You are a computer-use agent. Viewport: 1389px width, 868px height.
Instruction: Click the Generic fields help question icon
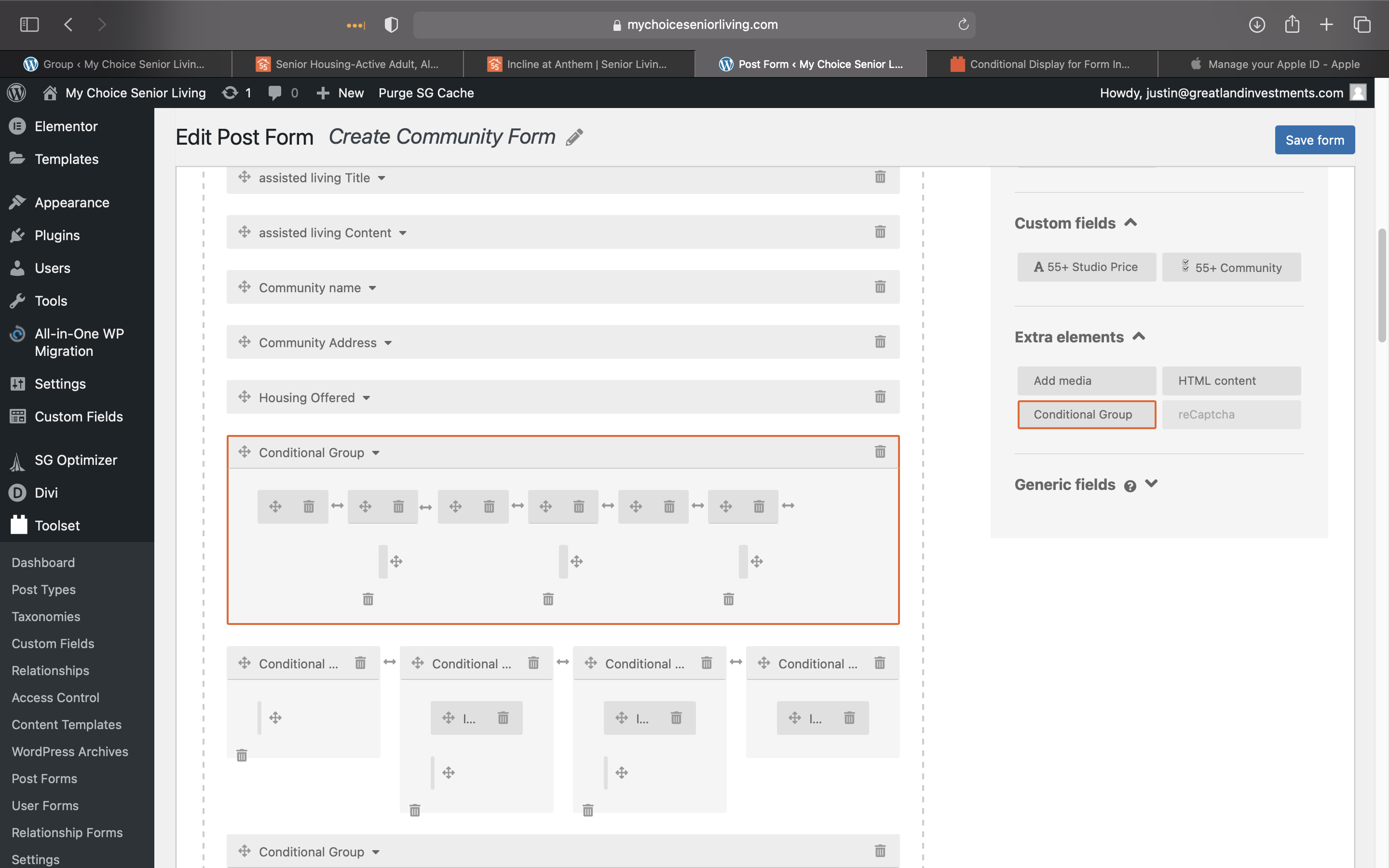click(1130, 486)
